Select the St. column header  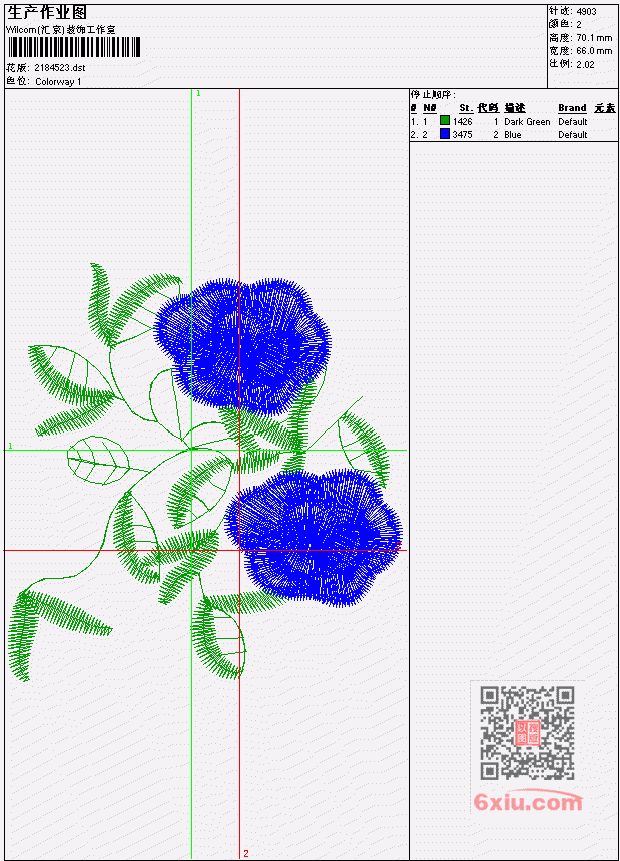click(466, 108)
